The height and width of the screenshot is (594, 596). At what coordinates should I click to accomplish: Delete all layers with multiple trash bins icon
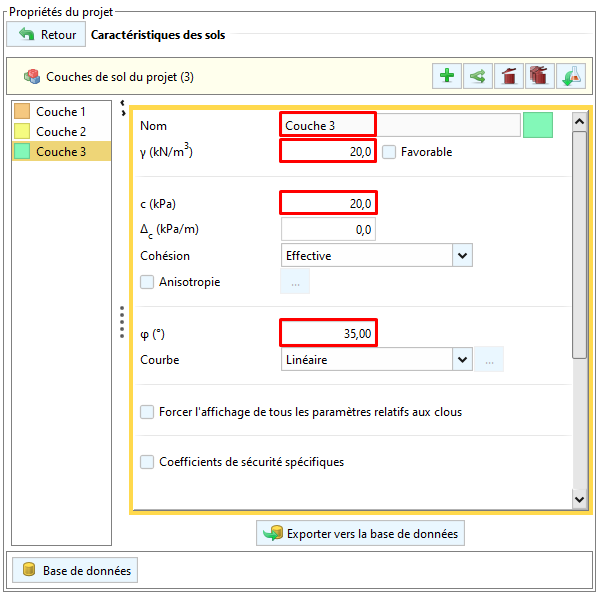point(539,76)
